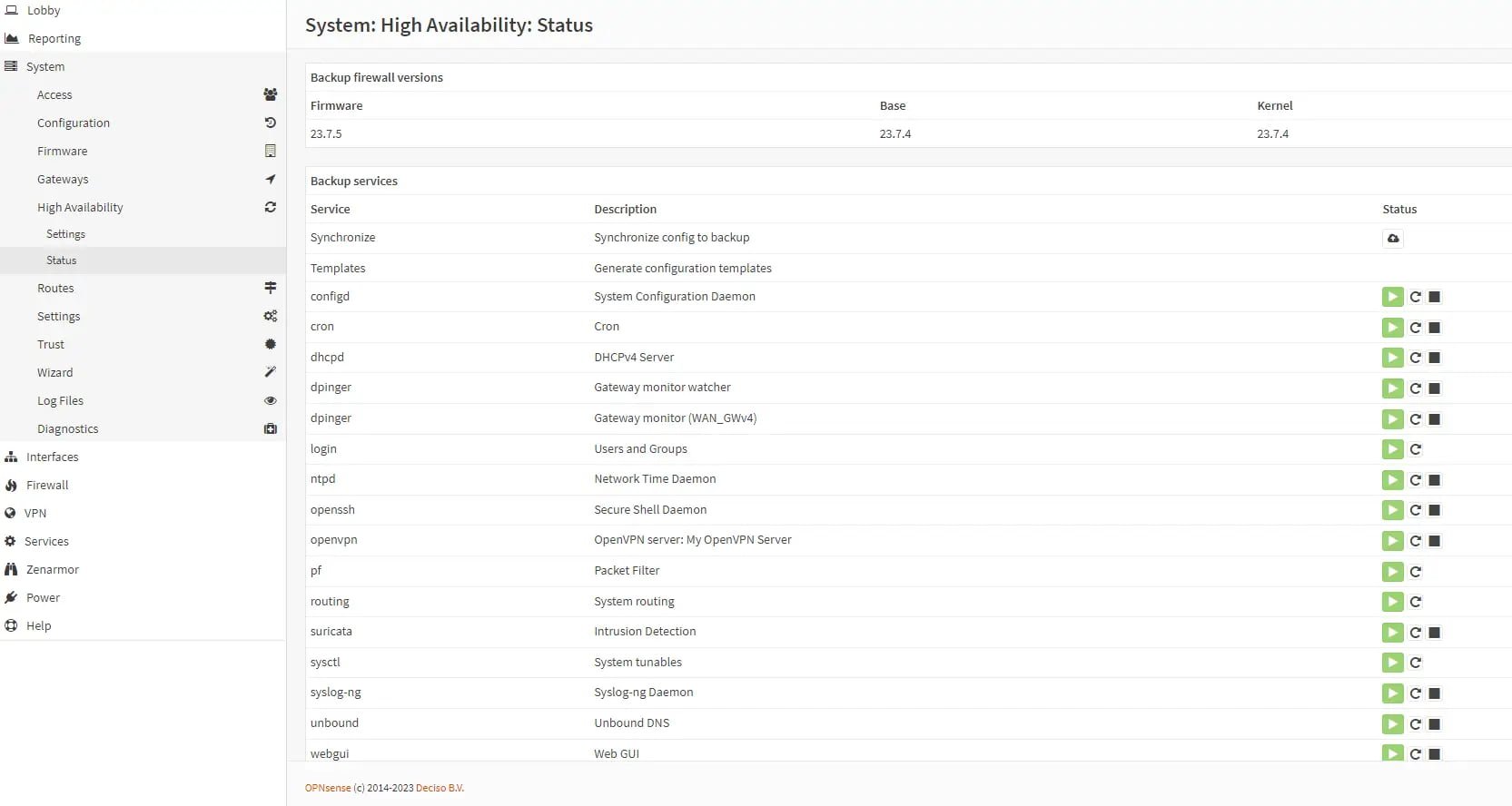Screen dimensions: 1512x806
Task: Start the syslog-ng Daemon
Action: point(1392,693)
